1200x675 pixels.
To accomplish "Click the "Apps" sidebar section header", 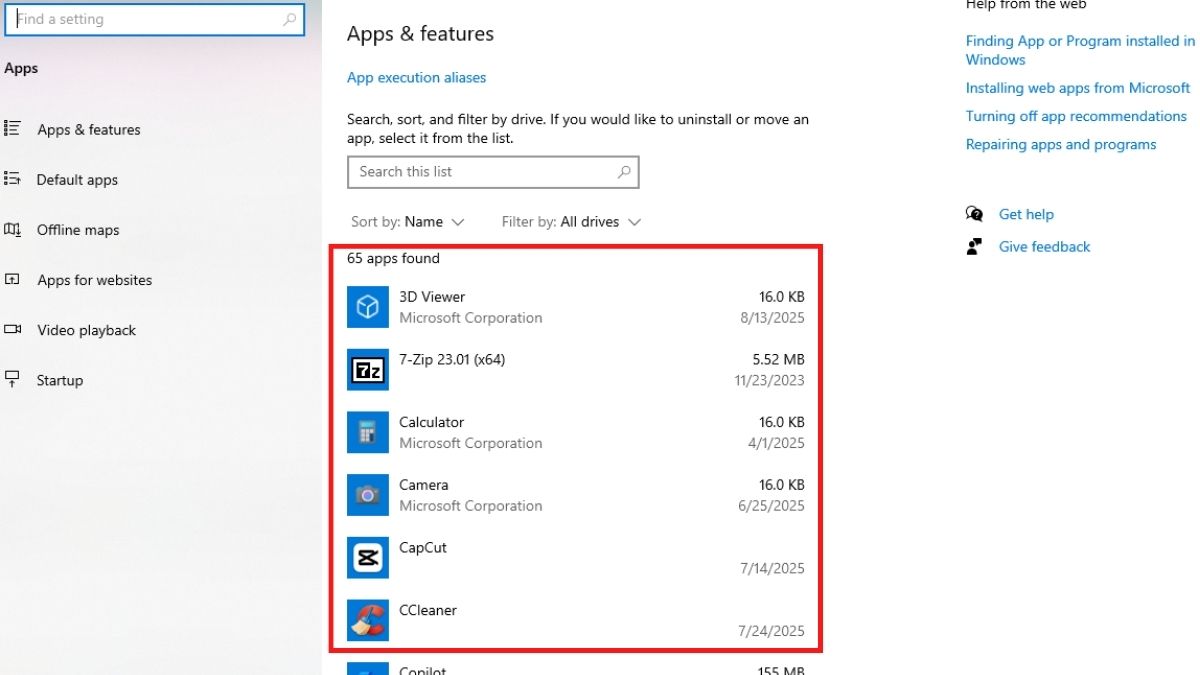I will tap(21, 68).
